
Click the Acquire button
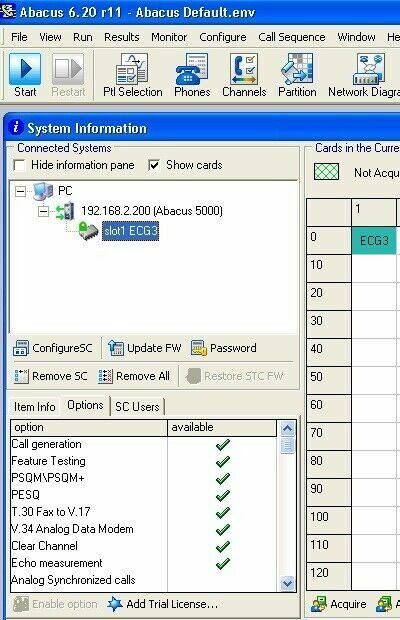pyautogui.click(x=339, y=604)
